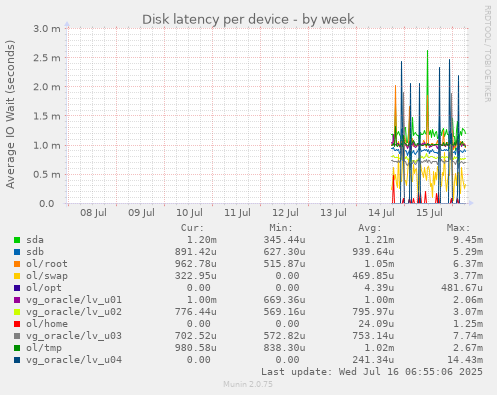Click the vg_oracle/lv_u02 lime swatch

[x=17, y=312]
